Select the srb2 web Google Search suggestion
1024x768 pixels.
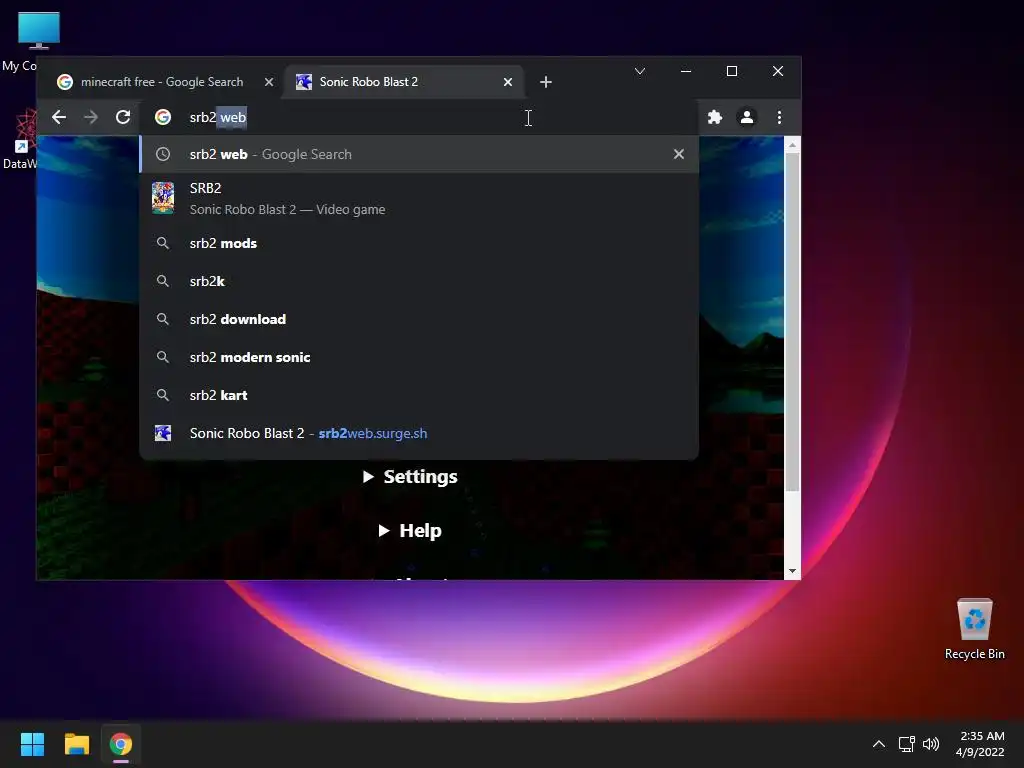point(419,154)
